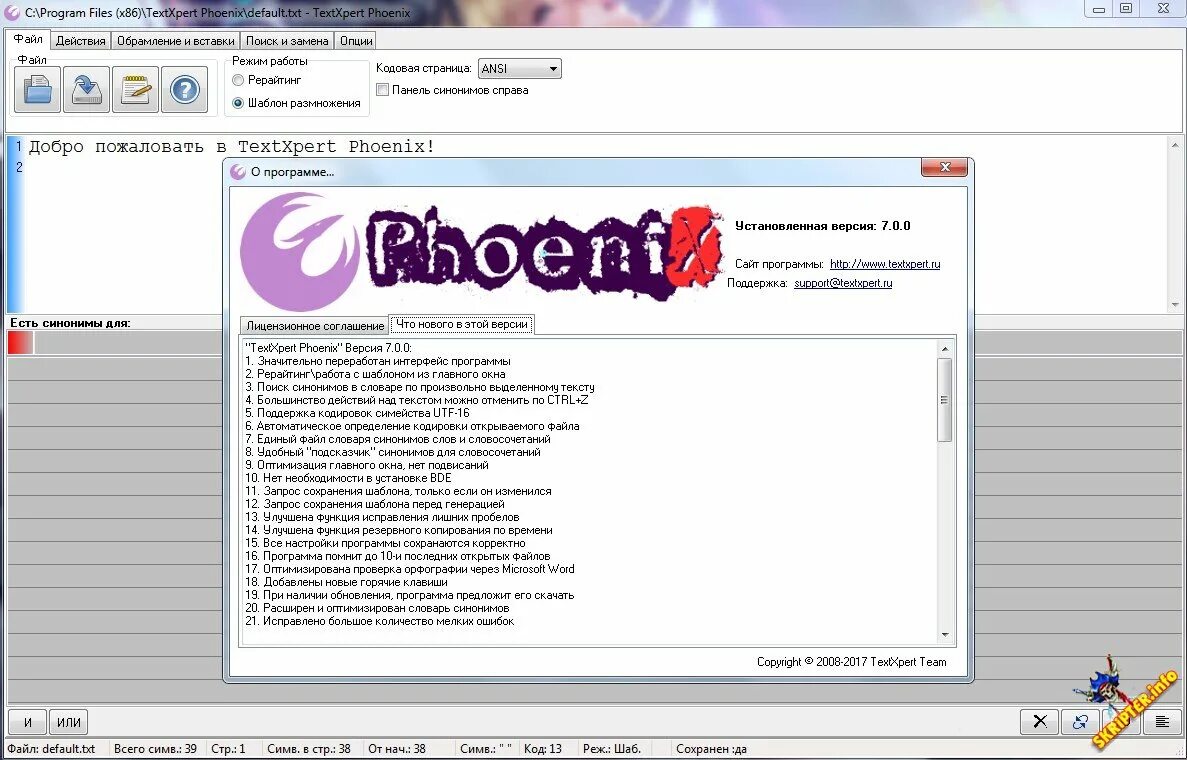
Task: Click the Copyright © 2008-2017 TextXpert Team text
Action: coord(852,662)
